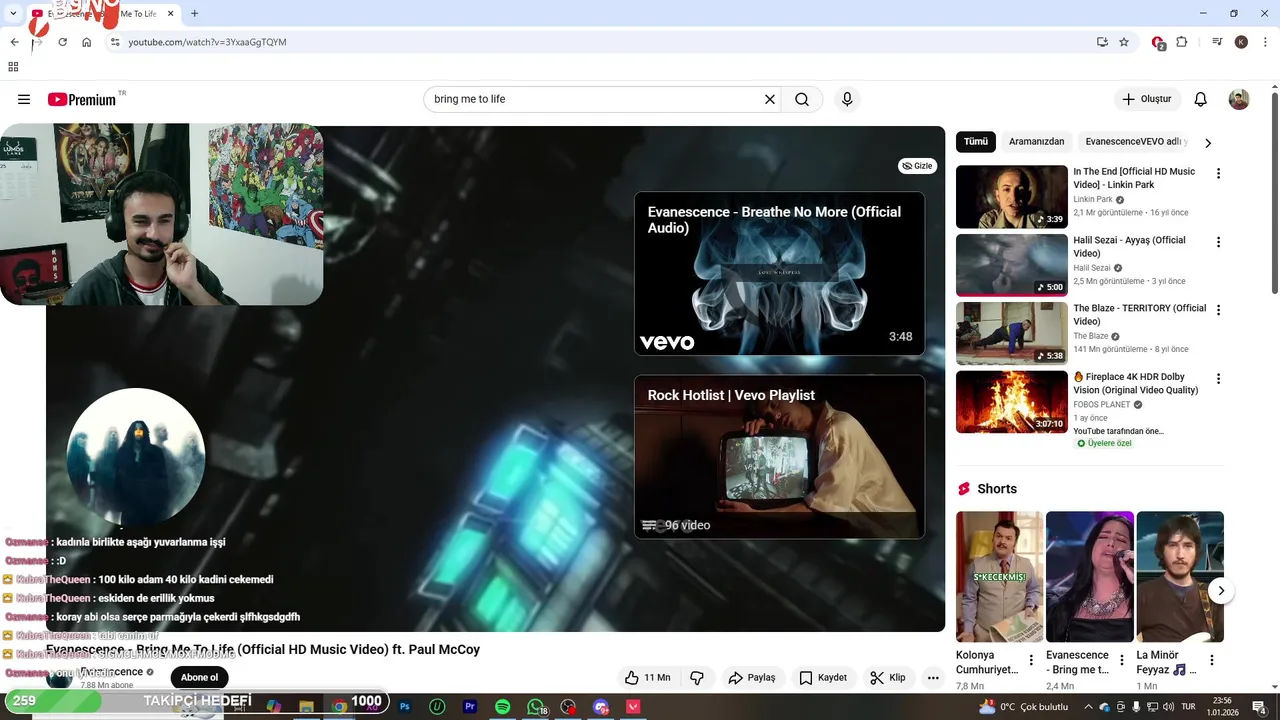Open Kolonya Cumhuriyet short thumbnail
Viewport: 1280px width, 720px height.
[999, 577]
